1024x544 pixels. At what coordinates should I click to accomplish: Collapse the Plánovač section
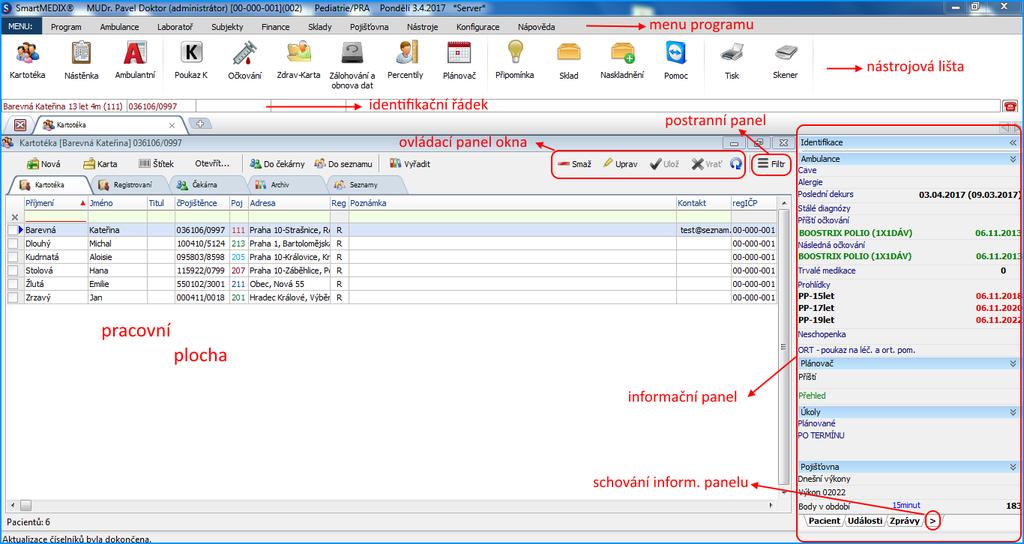click(x=1013, y=363)
